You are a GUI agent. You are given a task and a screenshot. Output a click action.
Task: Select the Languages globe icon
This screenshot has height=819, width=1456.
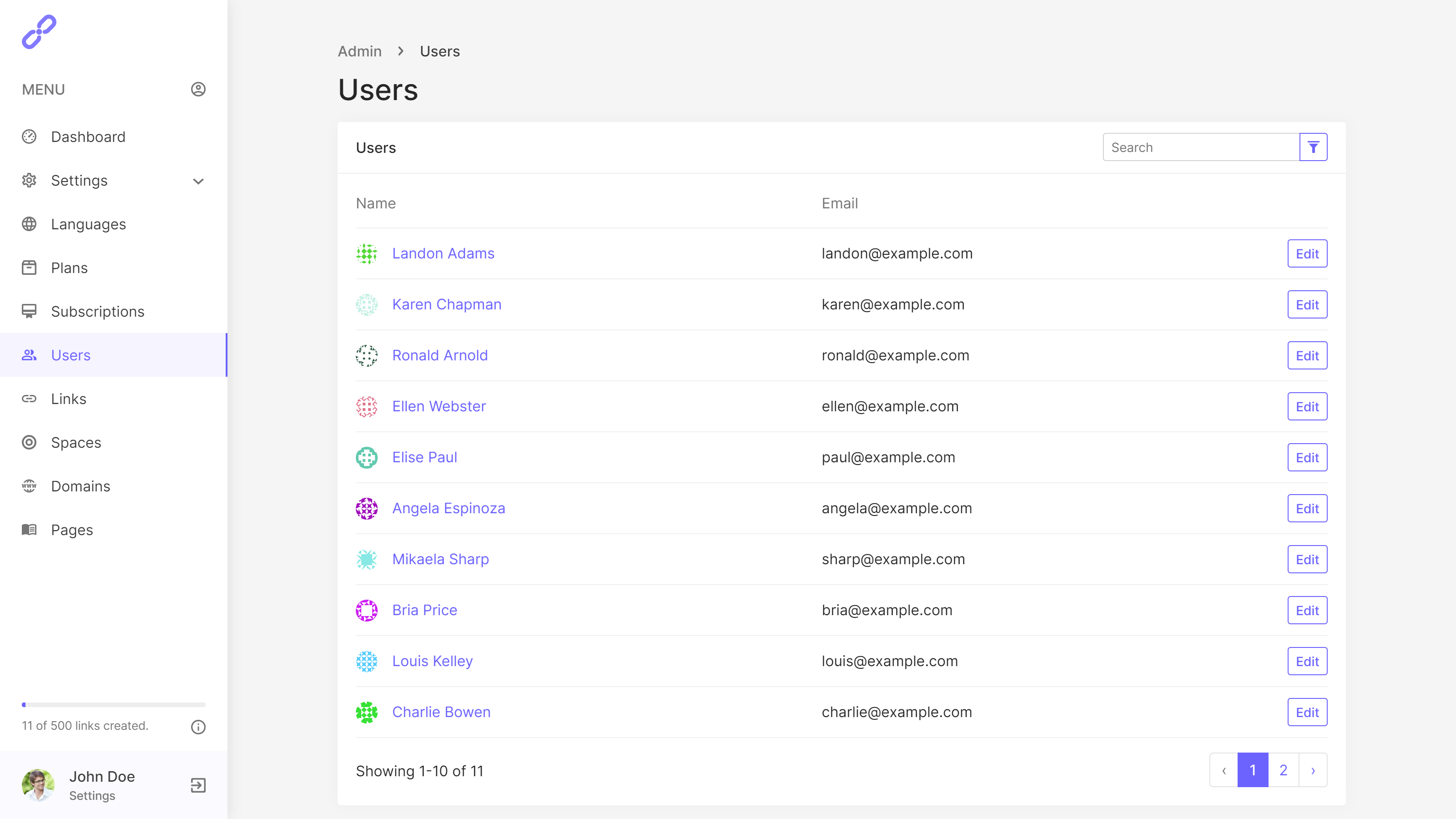(30, 224)
